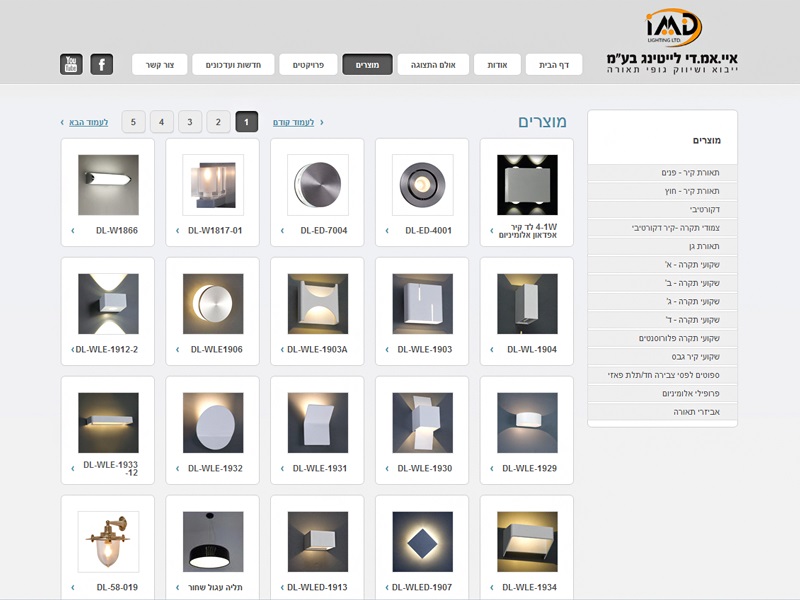This screenshot has width=800, height=600.
Task: View the DL-58-019 lantern product image
Action: coord(108,542)
